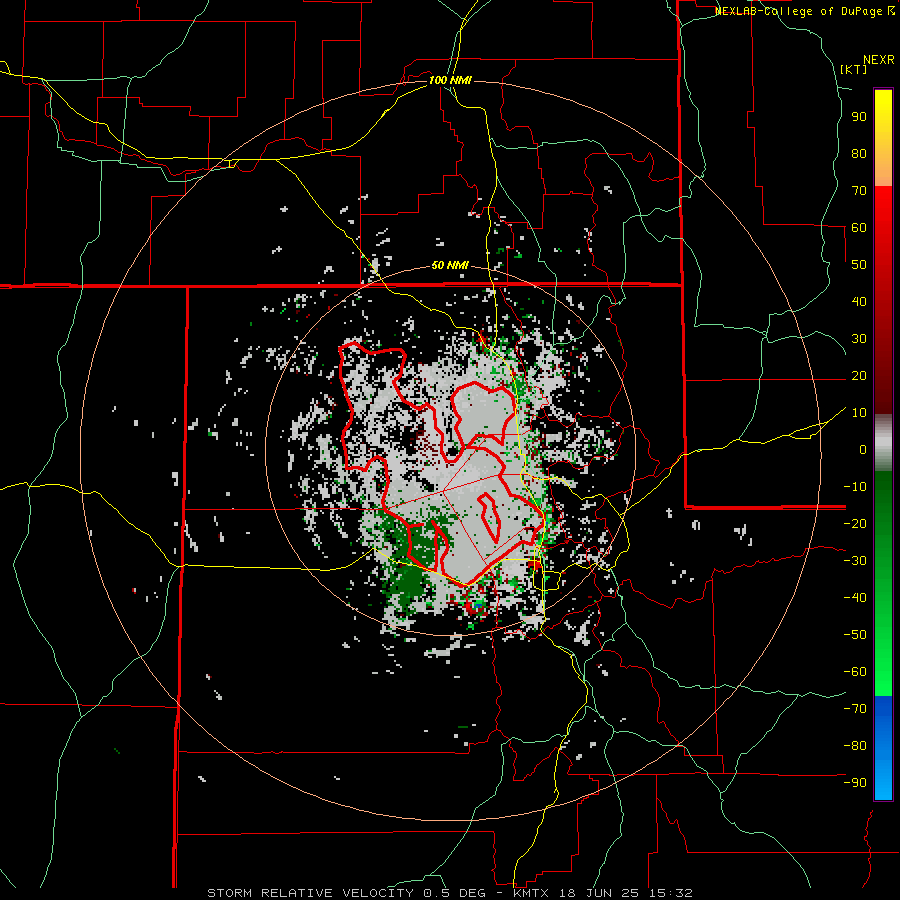Click the "-90" scale value
This screenshot has height=900, width=900.
(x=855, y=783)
